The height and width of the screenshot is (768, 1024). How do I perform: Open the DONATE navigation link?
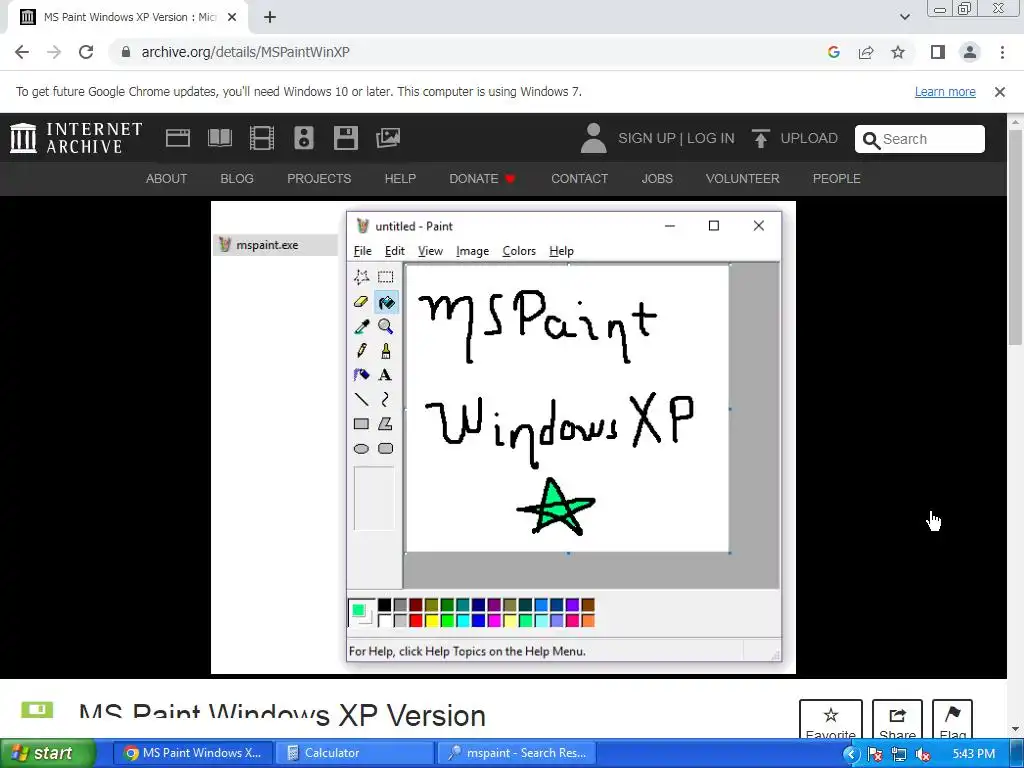[x=482, y=178]
